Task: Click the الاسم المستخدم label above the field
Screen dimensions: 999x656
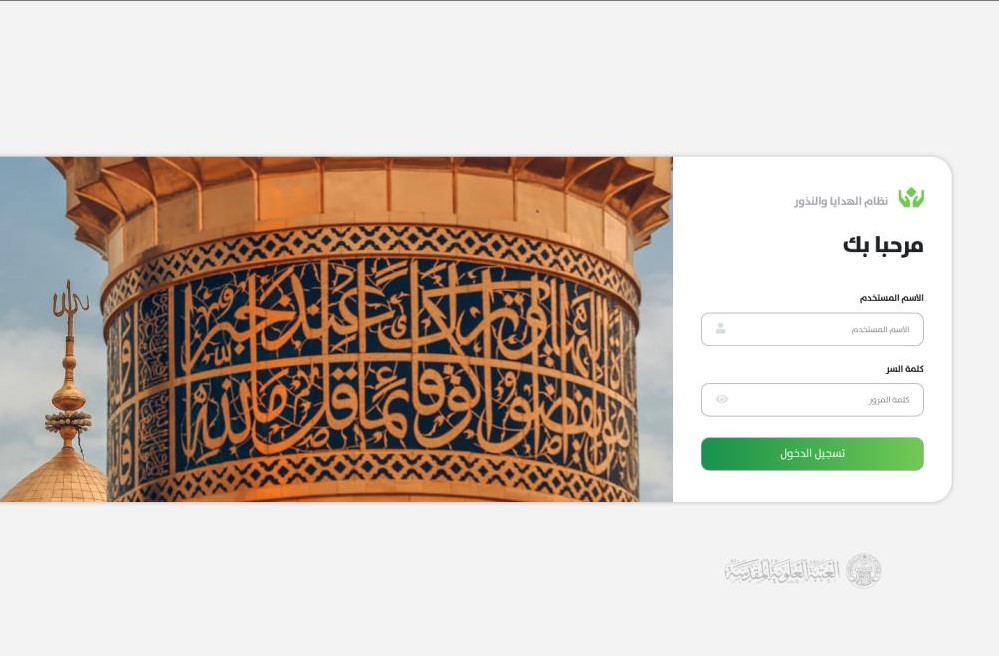Action: click(891, 298)
